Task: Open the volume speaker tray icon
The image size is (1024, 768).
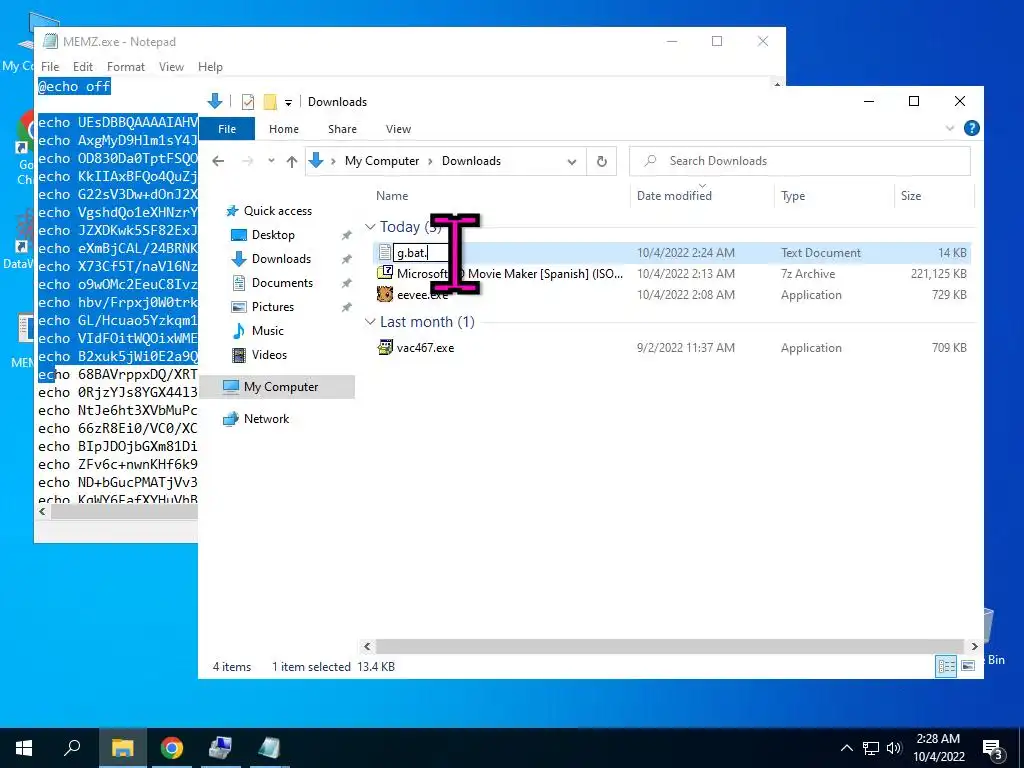Action: pyautogui.click(x=894, y=748)
